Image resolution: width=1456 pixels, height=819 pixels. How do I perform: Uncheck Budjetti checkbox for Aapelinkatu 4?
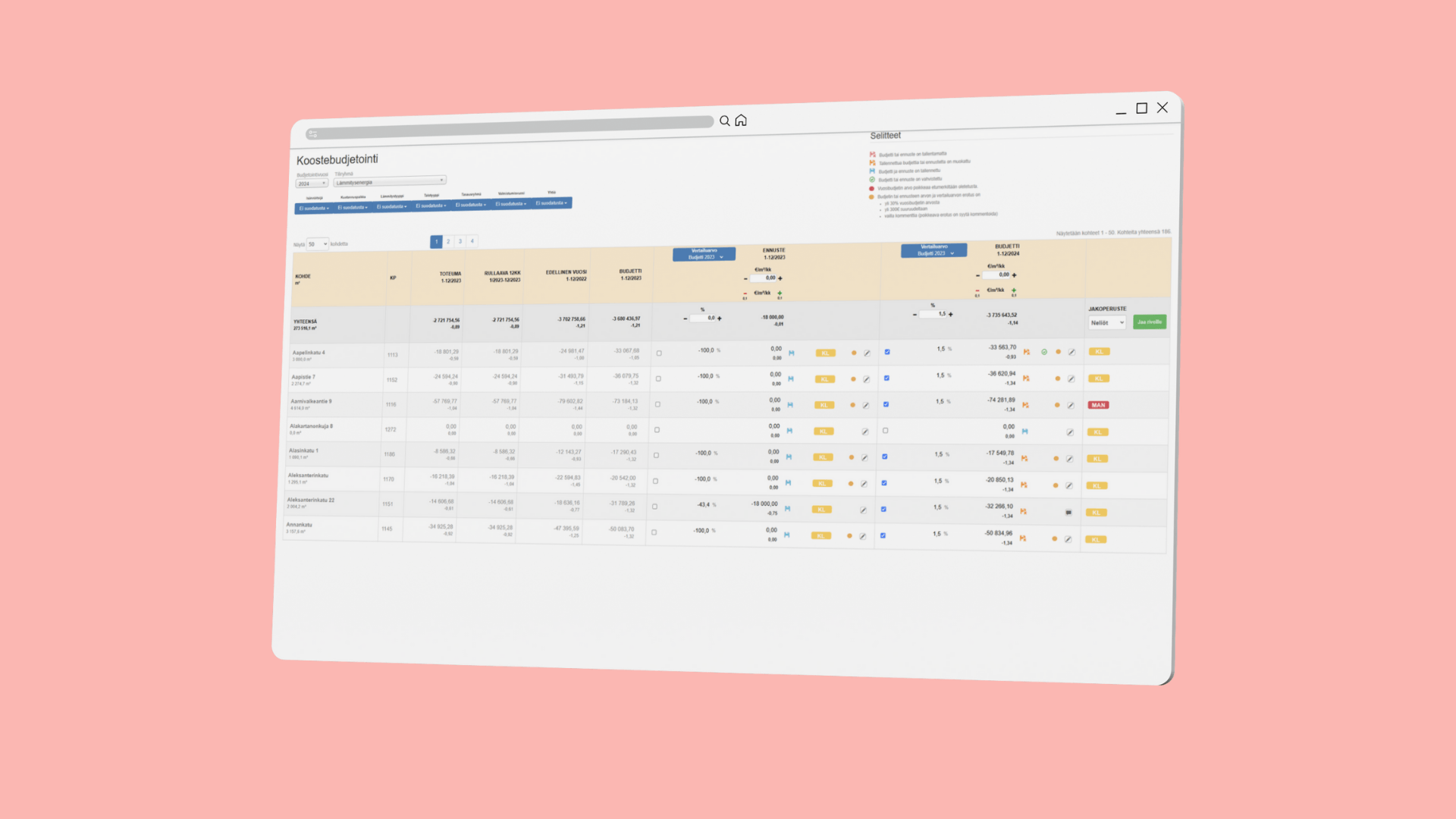coord(887,352)
